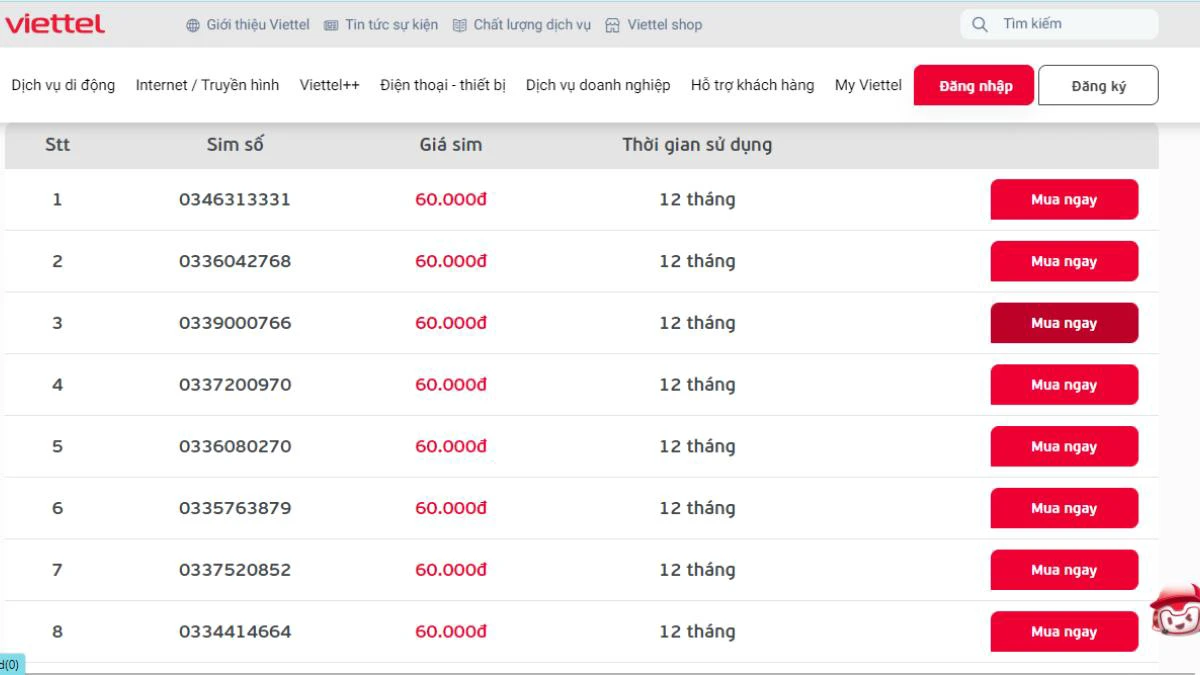The image size is (1200, 675).
Task: Open Internet / Truyền hình menu
Action: coord(207,85)
